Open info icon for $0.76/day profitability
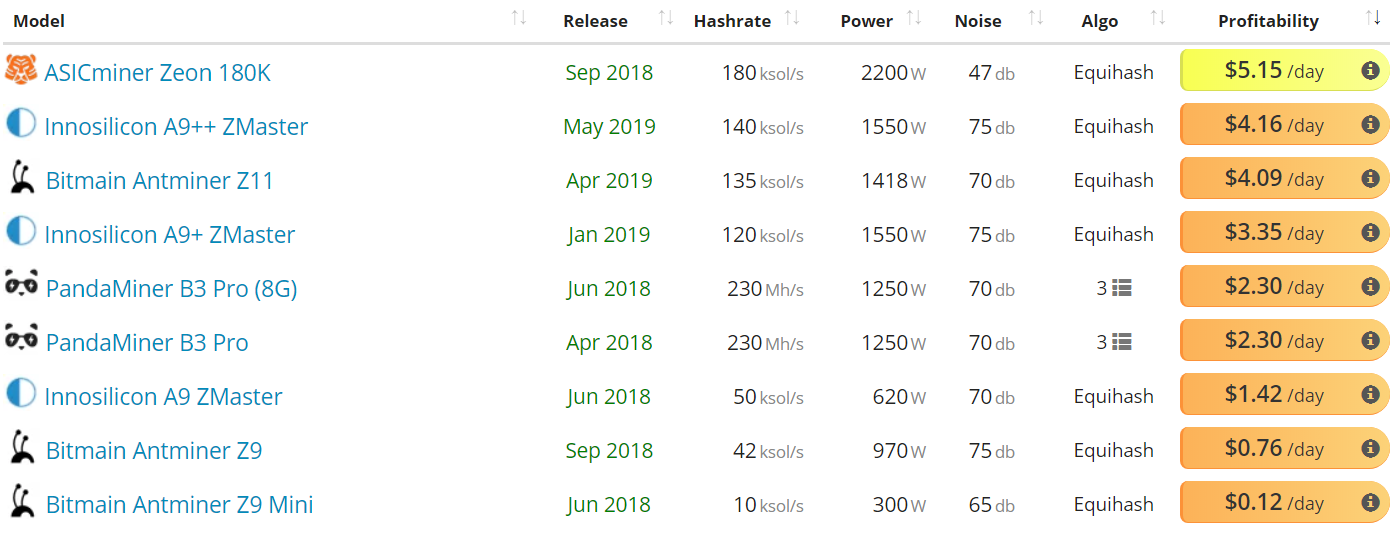Image resolution: width=1400 pixels, height=540 pixels. (1371, 449)
